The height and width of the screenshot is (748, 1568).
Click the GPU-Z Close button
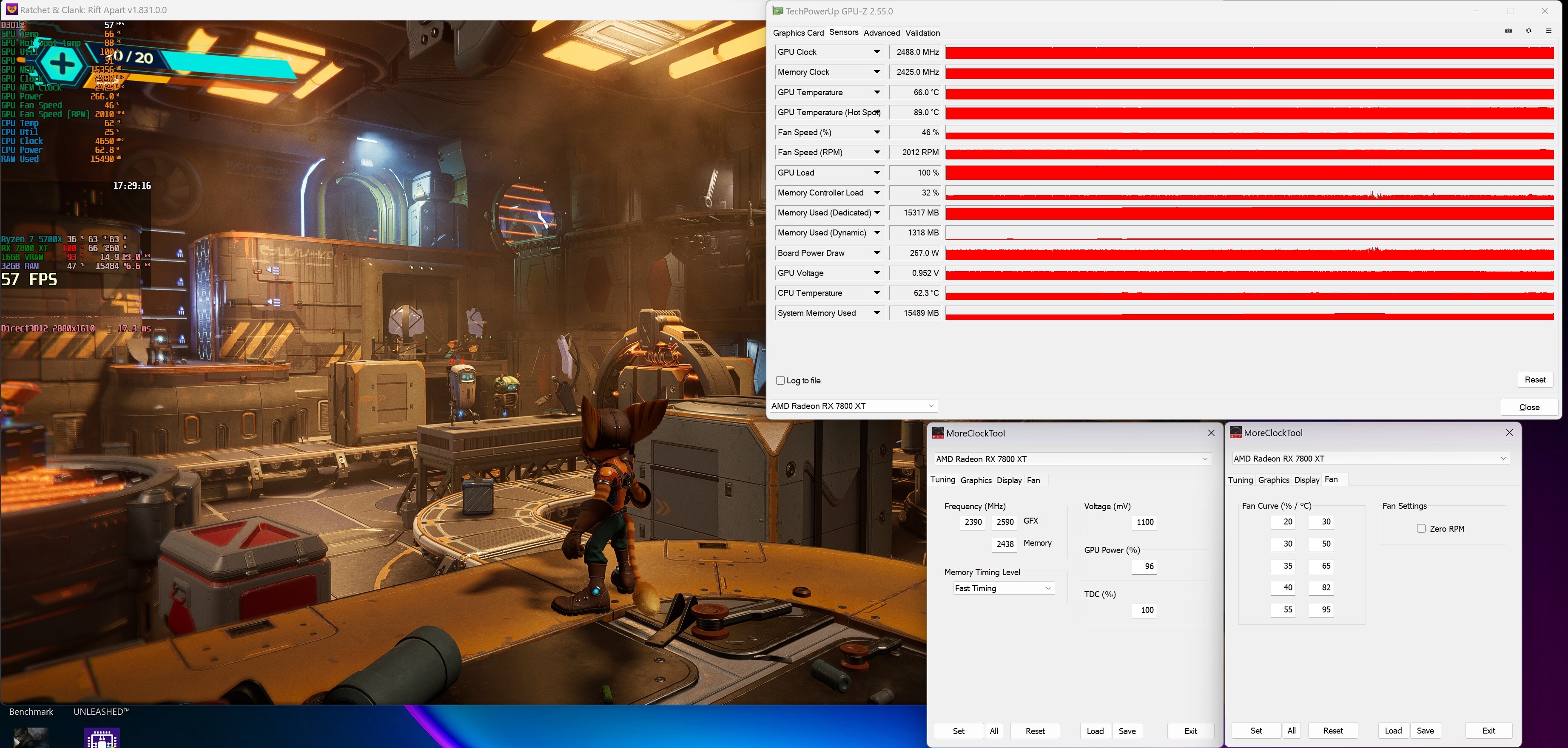coord(1530,408)
